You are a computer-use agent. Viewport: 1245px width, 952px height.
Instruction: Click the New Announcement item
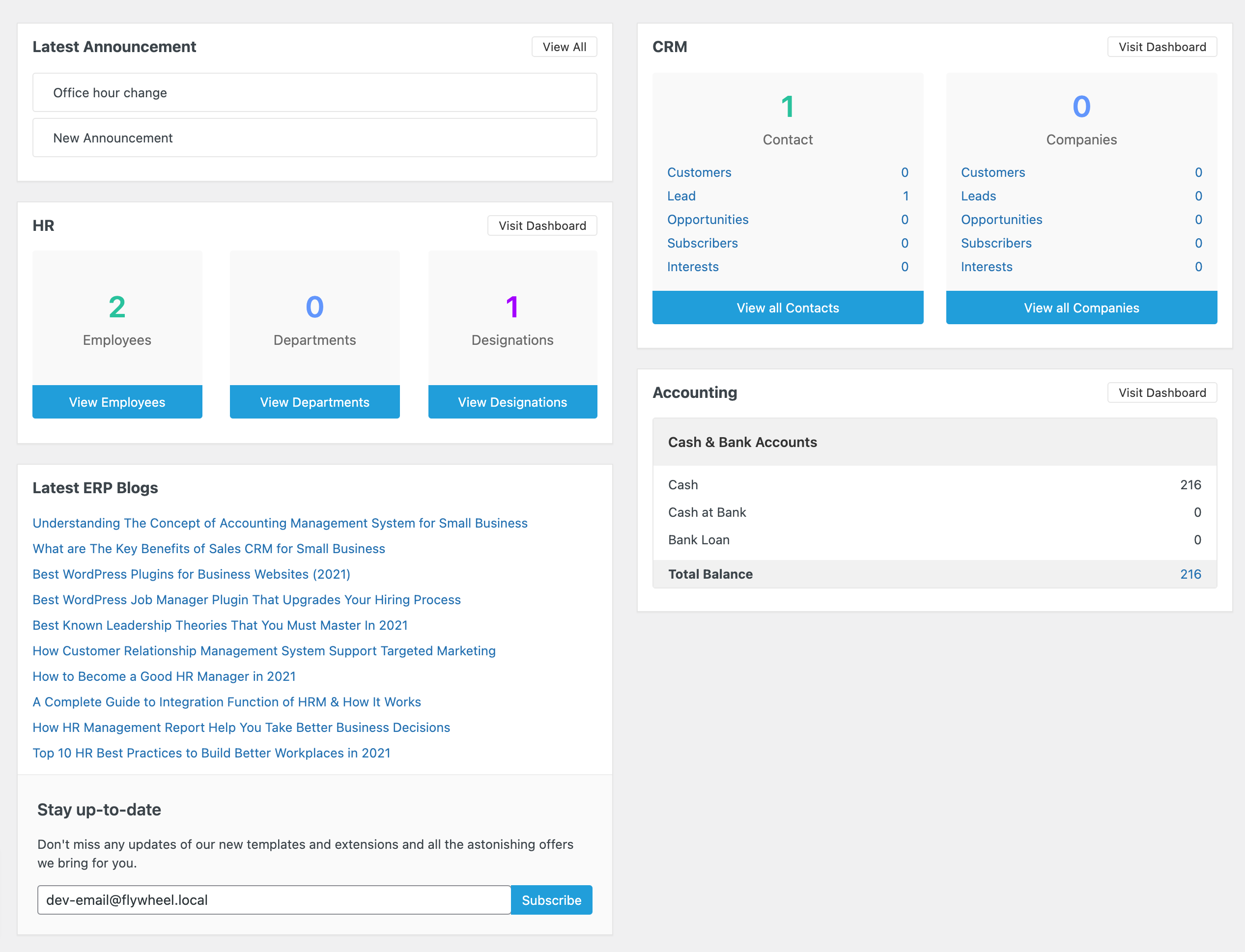[x=313, y=138]
